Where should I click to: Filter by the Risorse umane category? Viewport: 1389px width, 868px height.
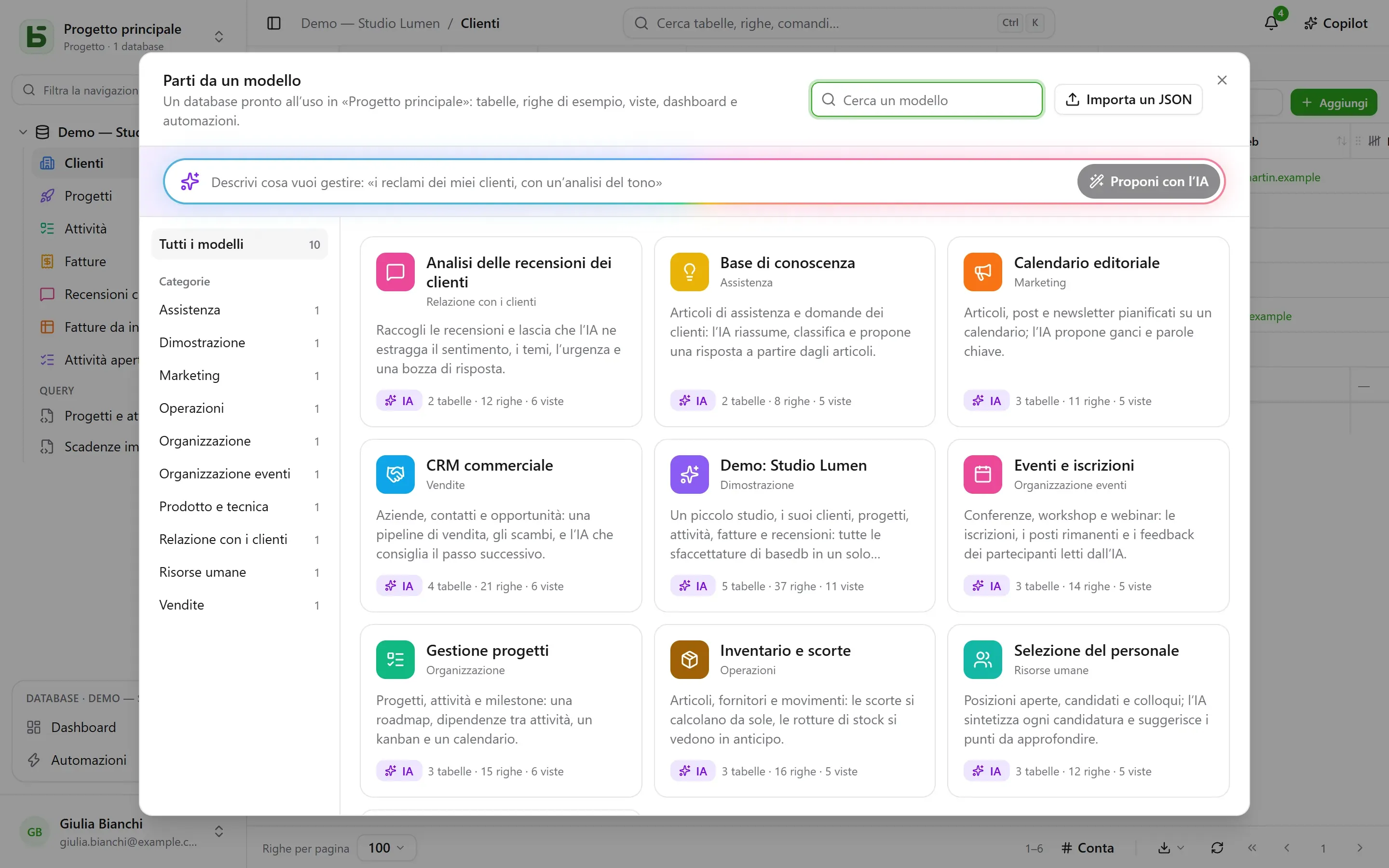[239, 572]
